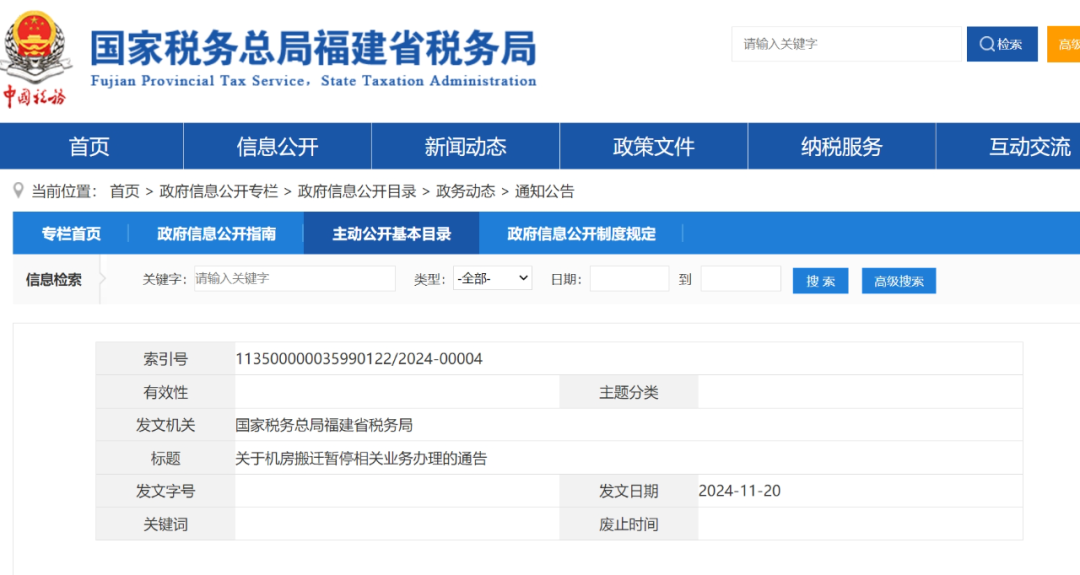Screen dimensions: 1080x575
Task: Switch to the 专栏首页 tab
Action: point(71,233)
